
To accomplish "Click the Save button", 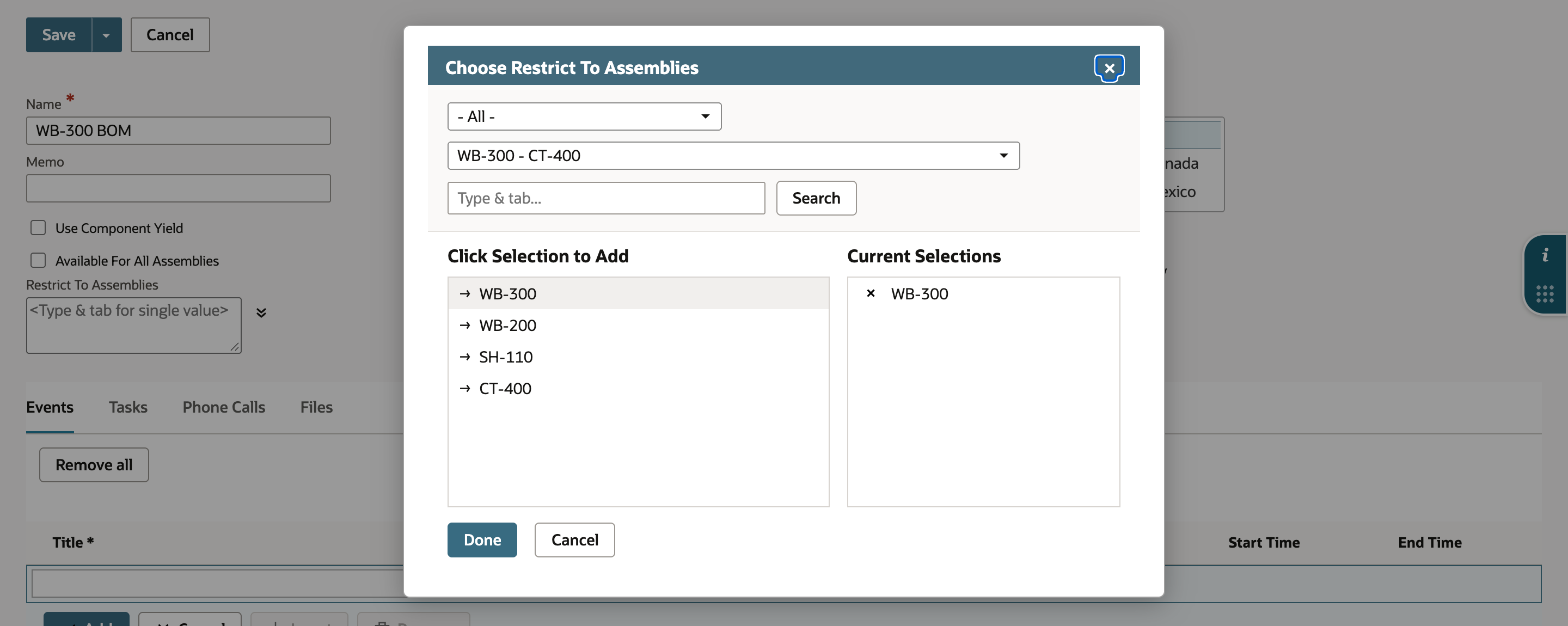I will click(59, 35).
